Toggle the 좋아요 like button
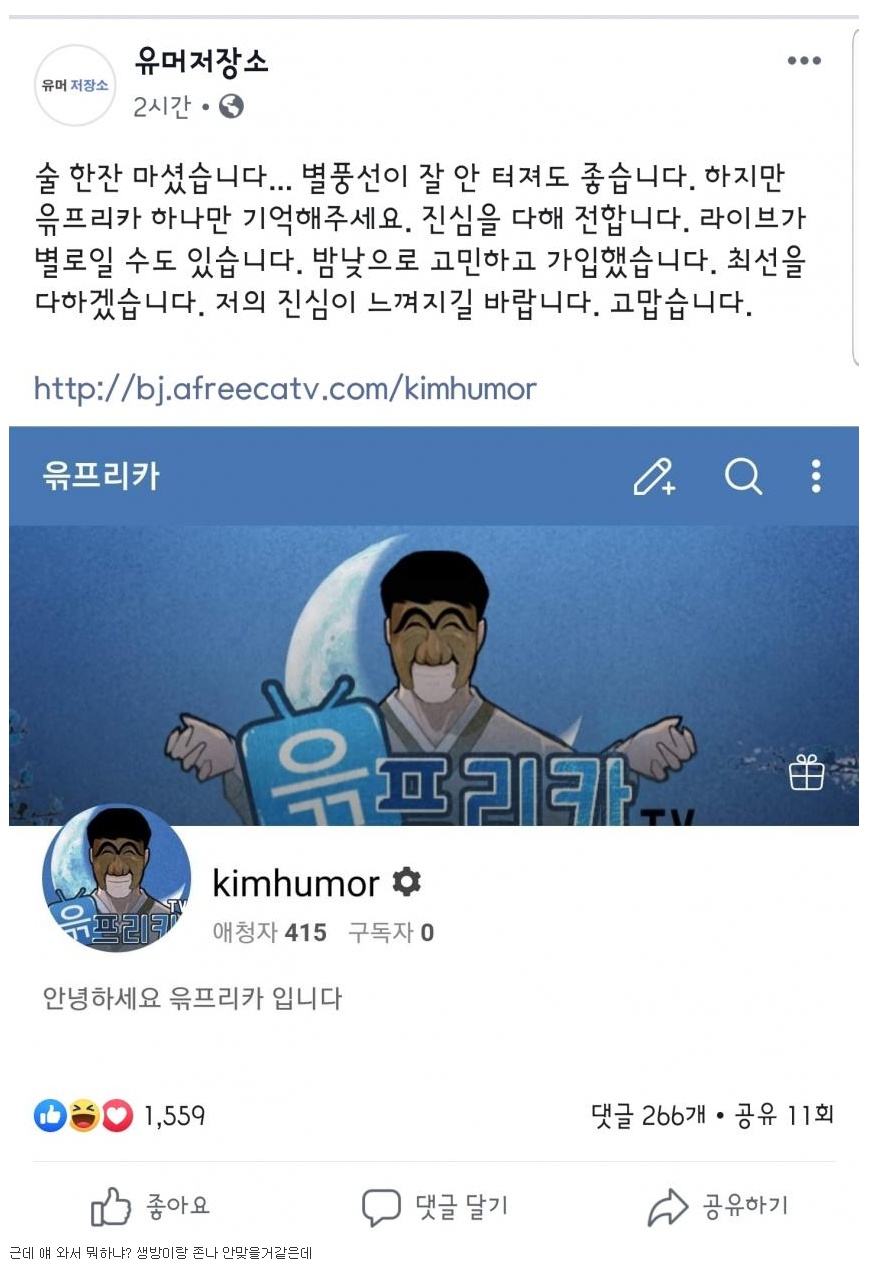Image resolution: width=892 pixels, height=1284 pixels. 150,1207
